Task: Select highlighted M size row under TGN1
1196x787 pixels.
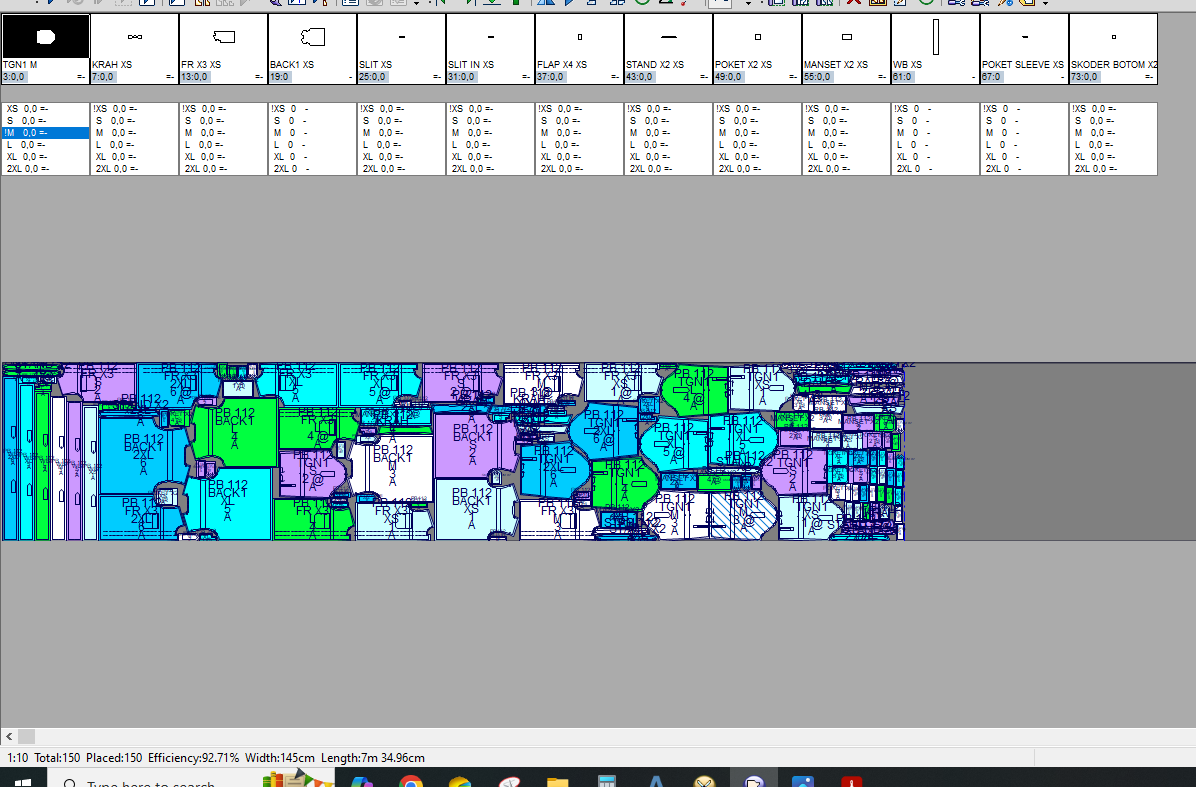Action: point(46,132)
